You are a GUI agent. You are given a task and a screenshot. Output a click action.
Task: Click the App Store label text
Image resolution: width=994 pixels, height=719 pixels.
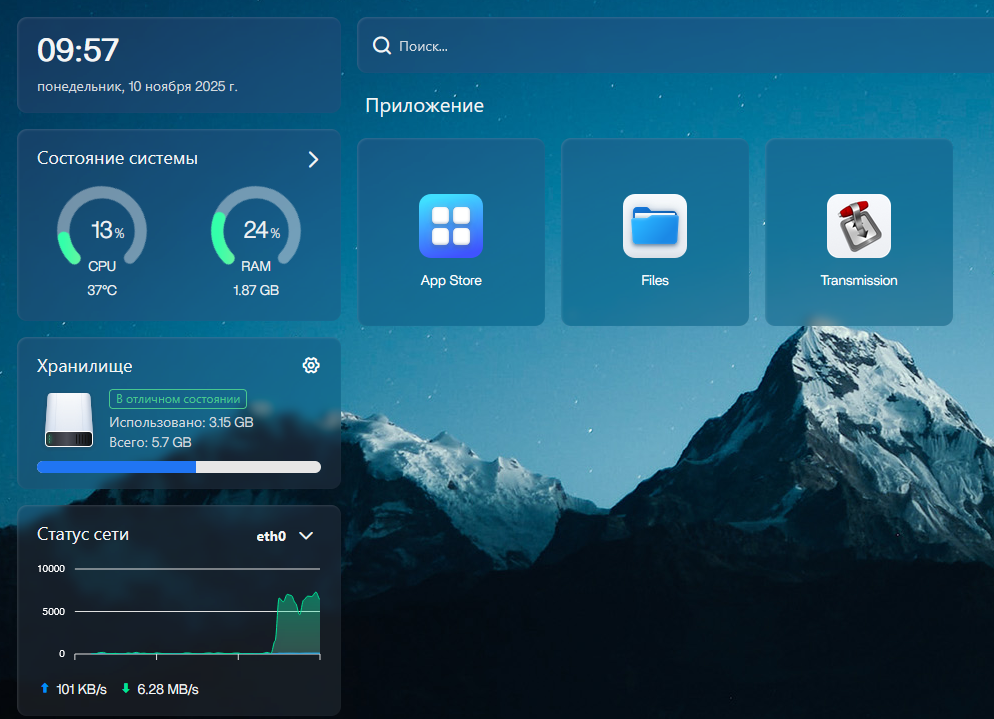click(451, 280)
